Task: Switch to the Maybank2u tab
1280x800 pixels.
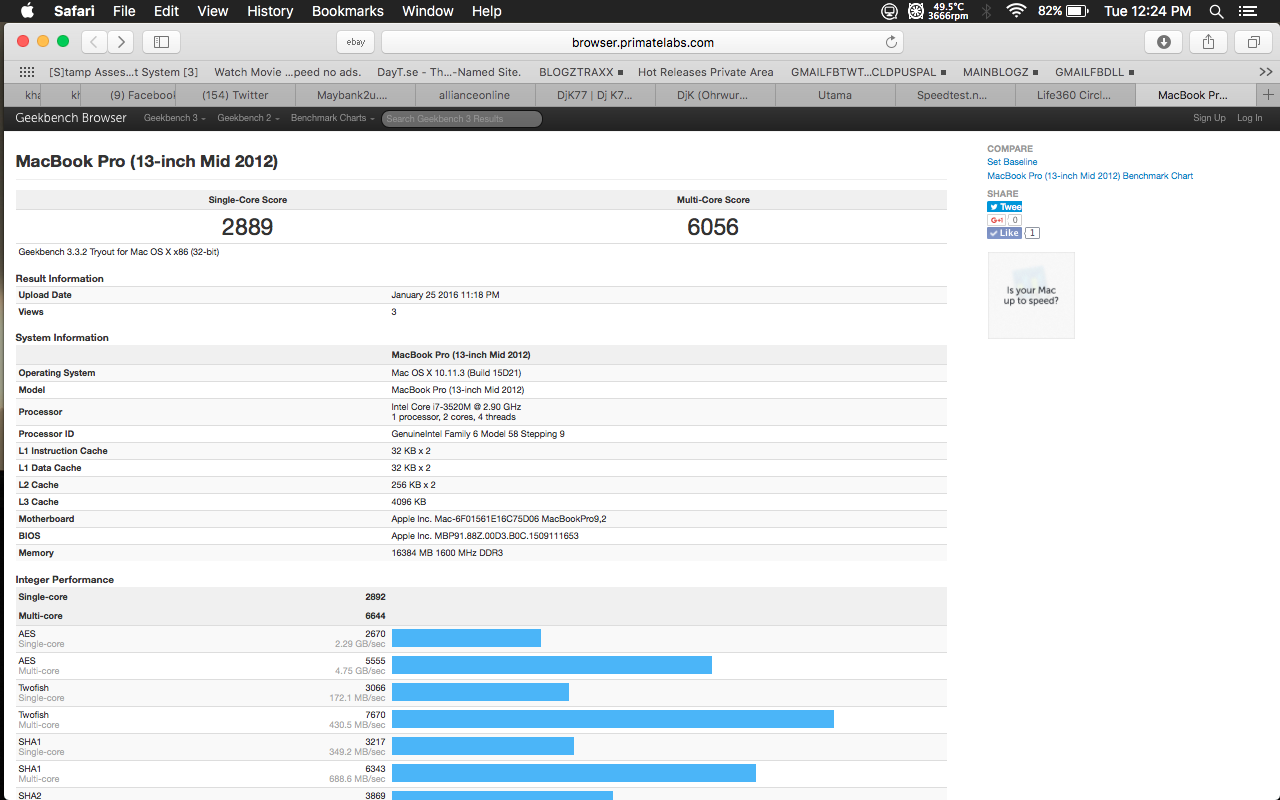Action: pyautogui.click(x=354, y=95)
